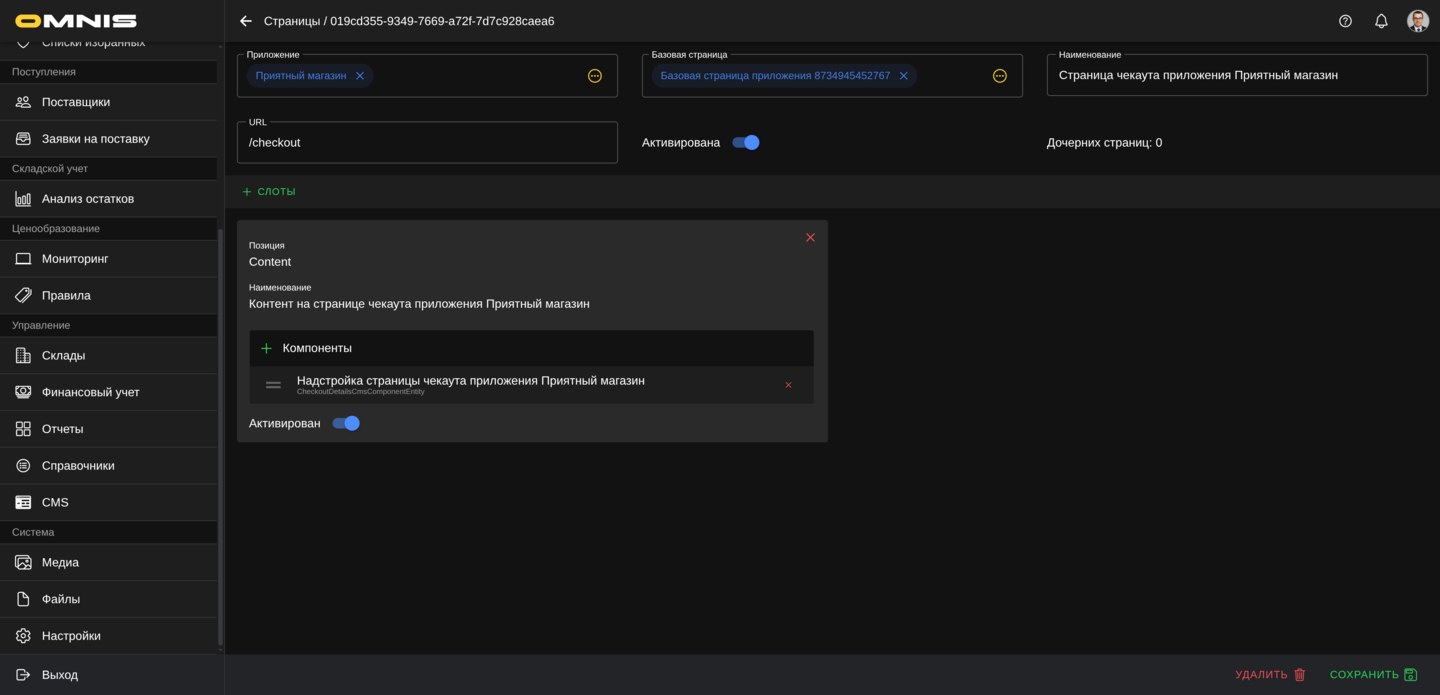Open the Приложение selector ellipsis icon
Image resolution: width=1440 pixels, height=695 pixels.
595,76
